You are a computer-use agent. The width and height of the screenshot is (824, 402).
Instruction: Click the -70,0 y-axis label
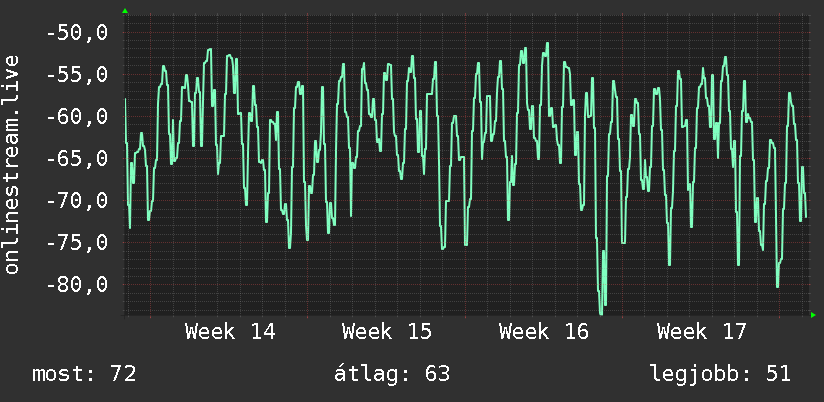[77, 201]
